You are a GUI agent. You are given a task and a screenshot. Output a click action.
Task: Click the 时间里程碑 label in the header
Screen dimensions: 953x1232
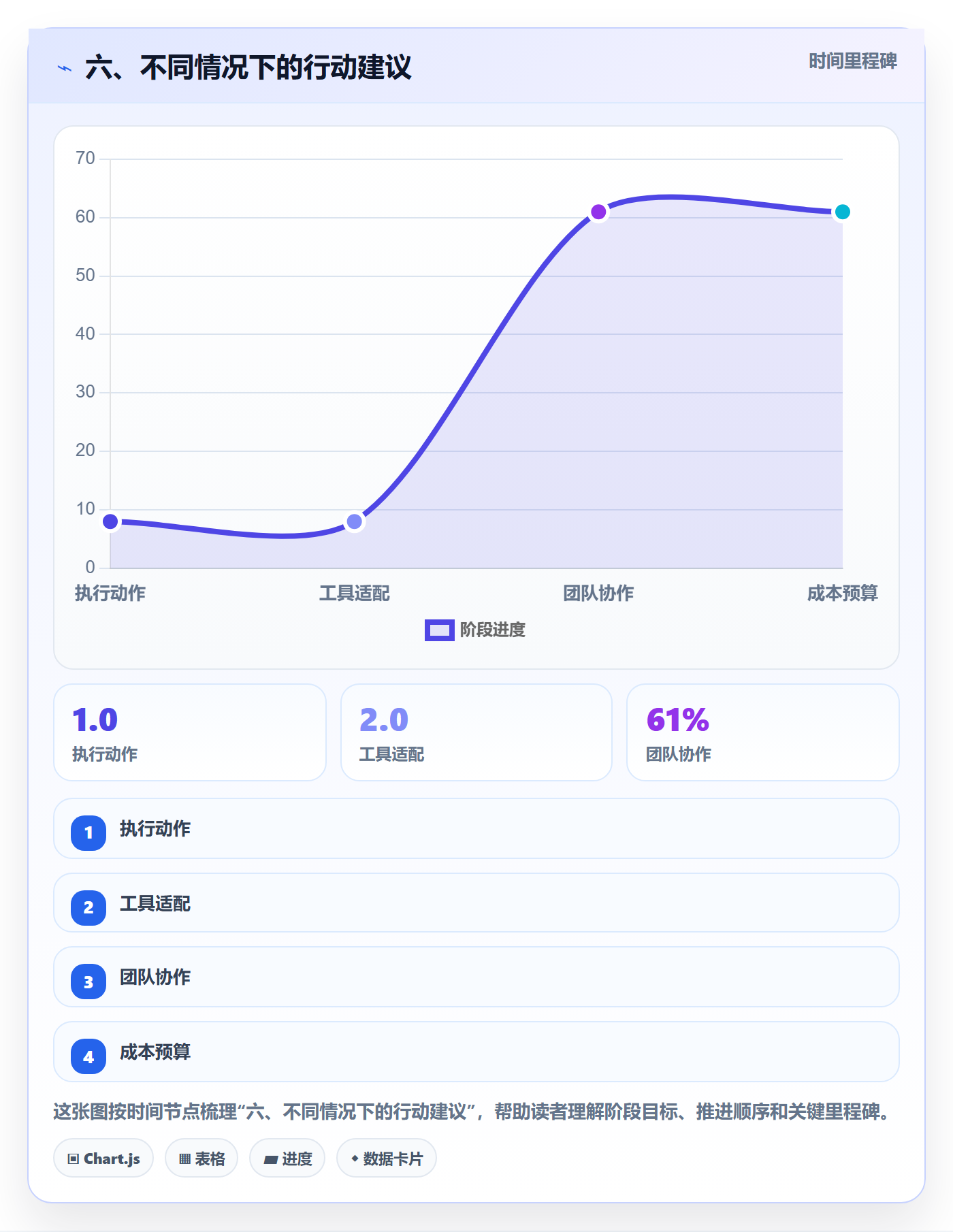click(x=853, y=61)
